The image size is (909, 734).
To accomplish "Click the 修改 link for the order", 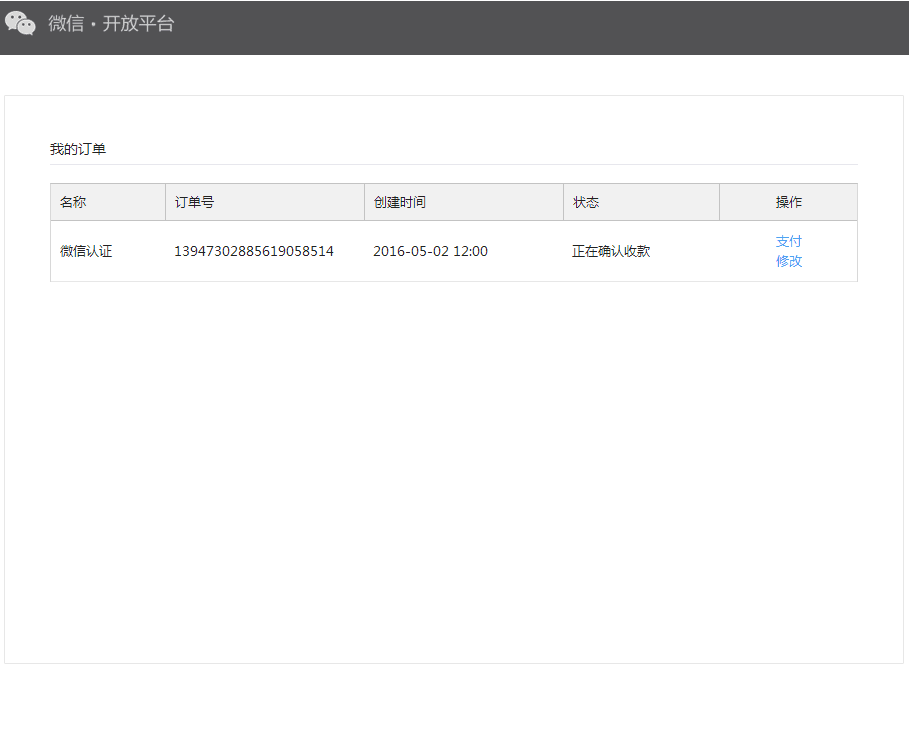I will pyautogui.click(x=788, y=261).
